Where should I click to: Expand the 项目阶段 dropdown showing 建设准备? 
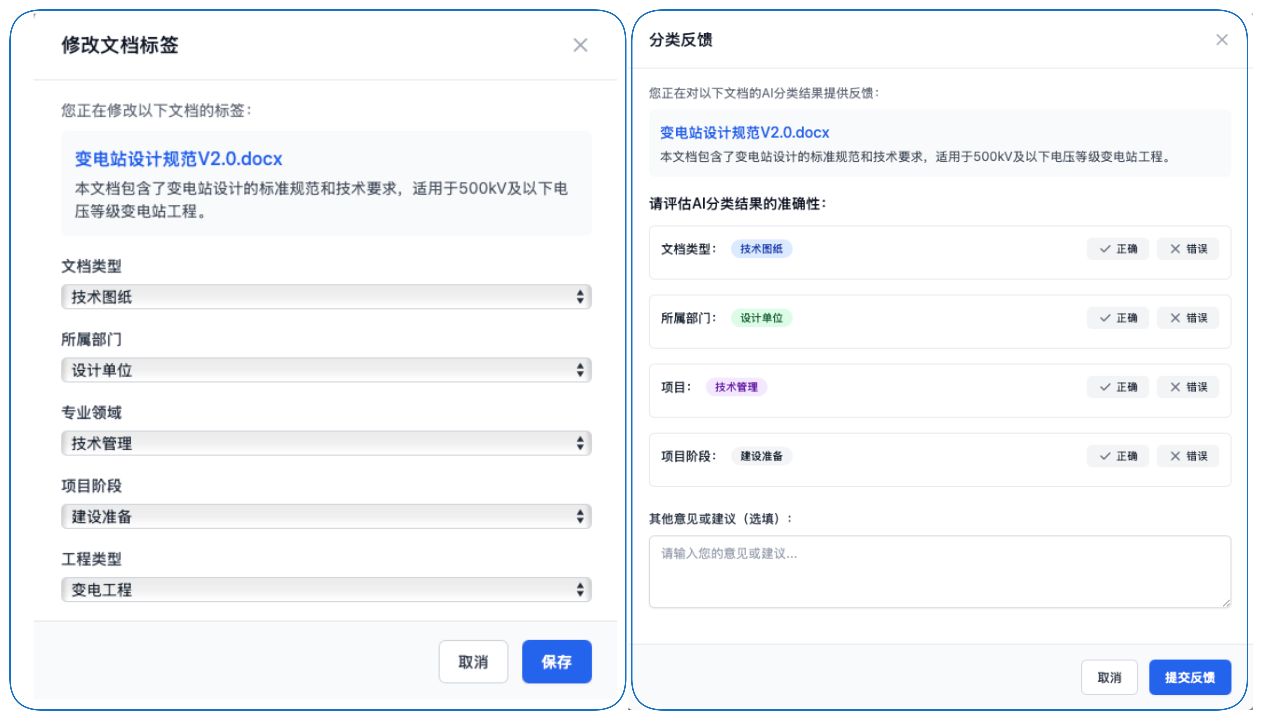[x=326, y=517]
